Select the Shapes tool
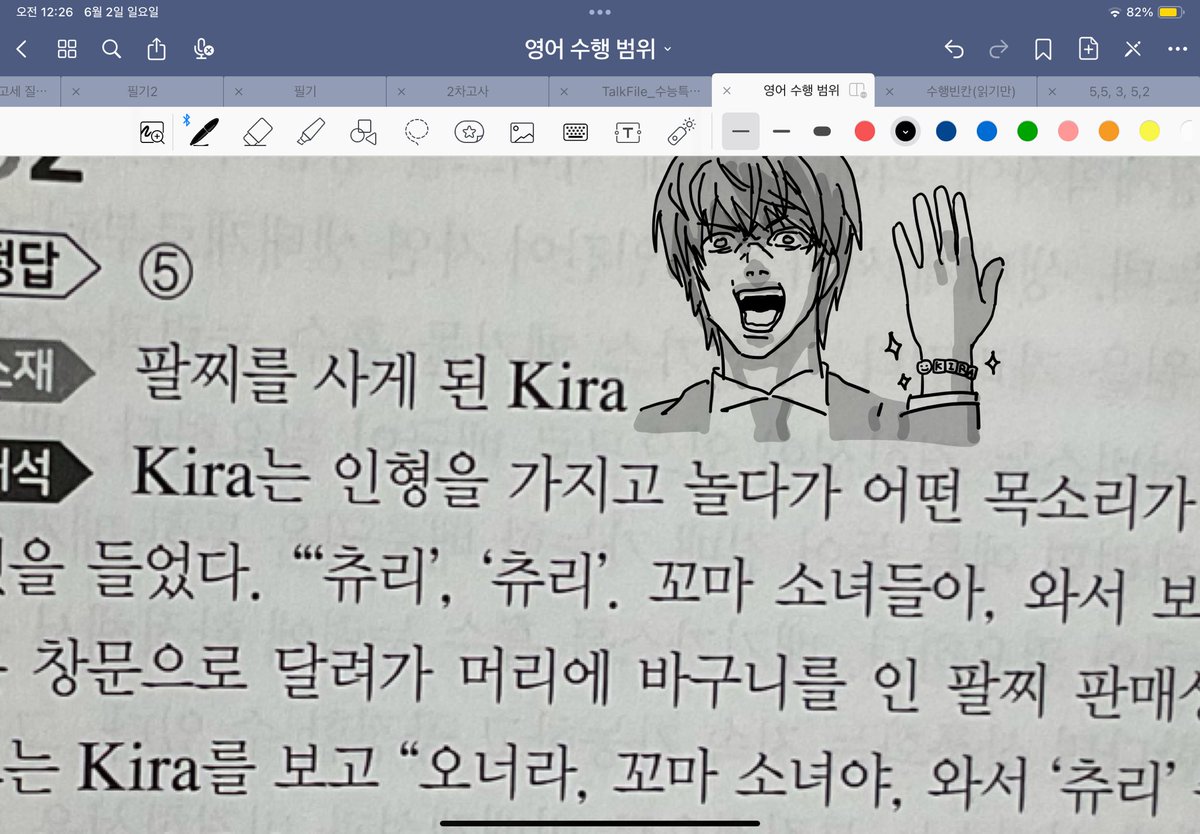Image resolution: width=1200 pixels, height=834 pixels. (363, 132)
